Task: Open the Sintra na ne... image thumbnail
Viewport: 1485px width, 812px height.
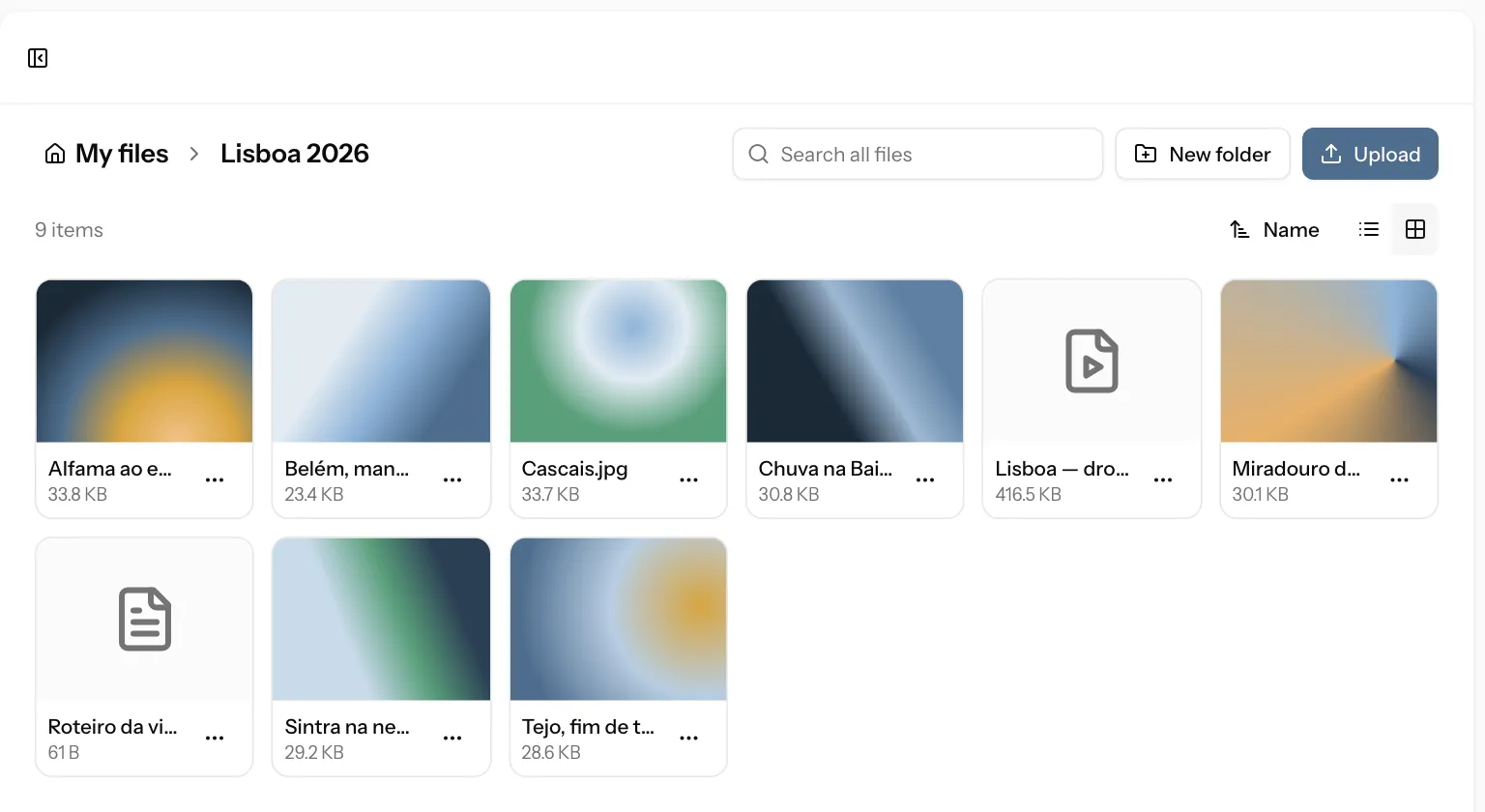Action: pos(381,620)
